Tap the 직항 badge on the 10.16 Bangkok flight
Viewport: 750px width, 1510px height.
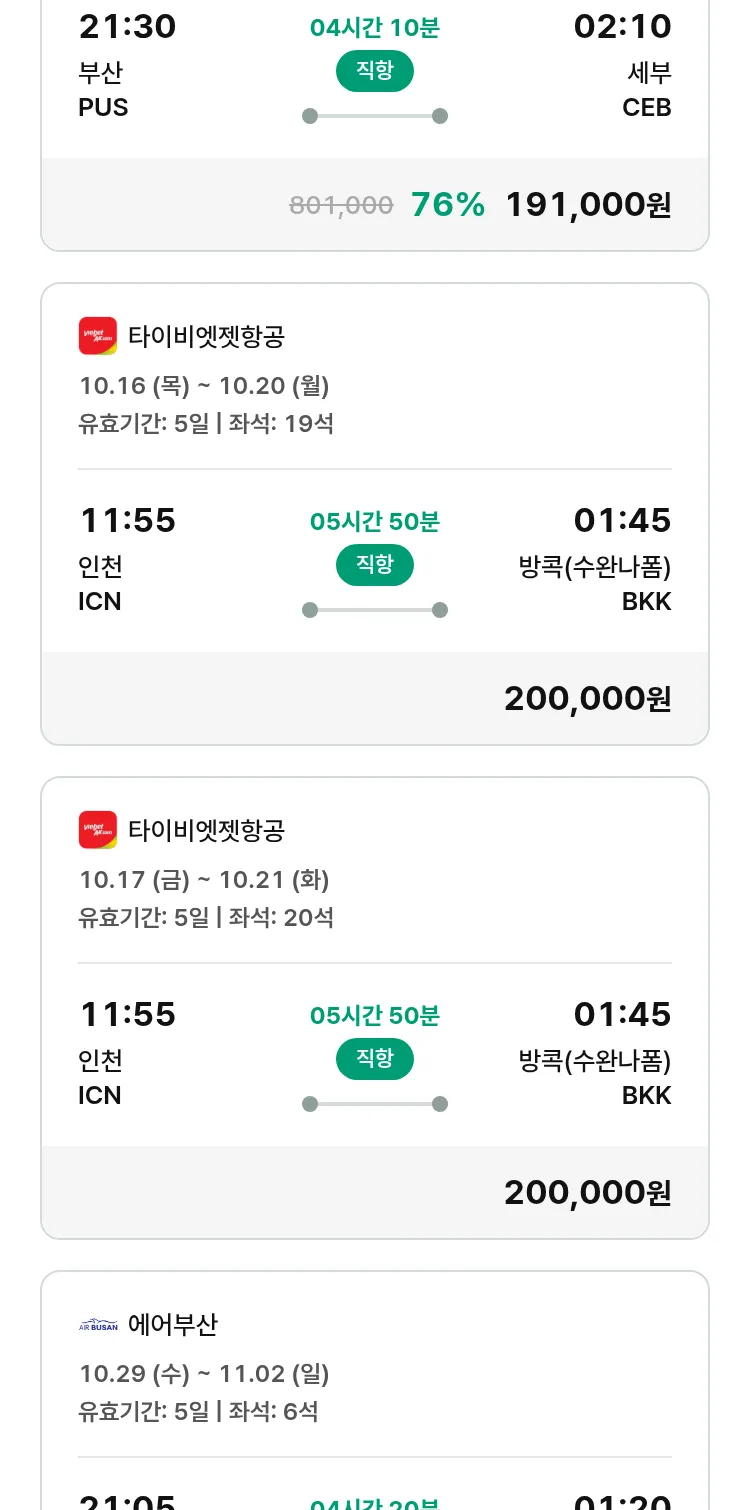[375, 565]
